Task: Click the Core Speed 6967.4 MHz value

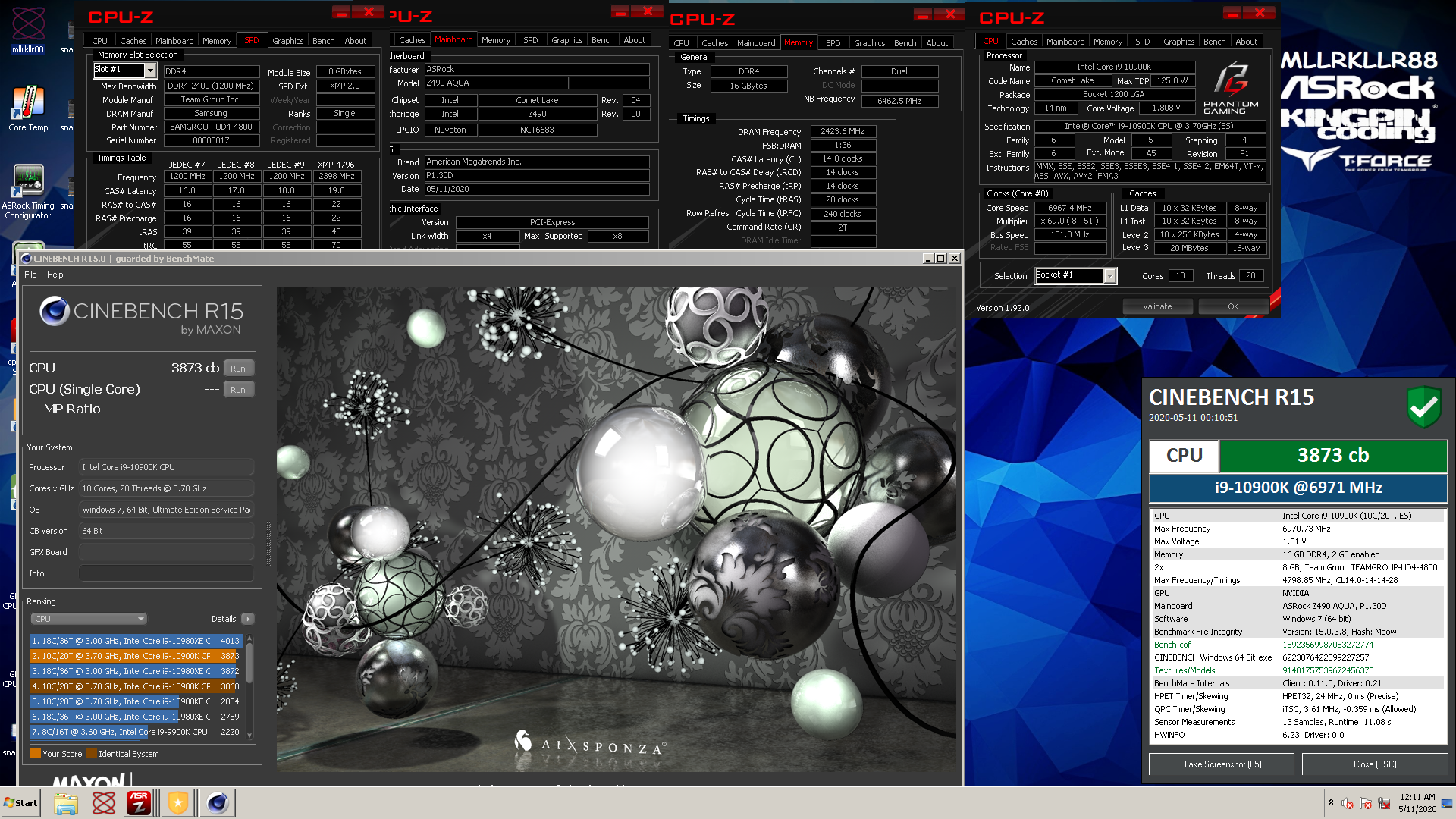Action: 1070,208
